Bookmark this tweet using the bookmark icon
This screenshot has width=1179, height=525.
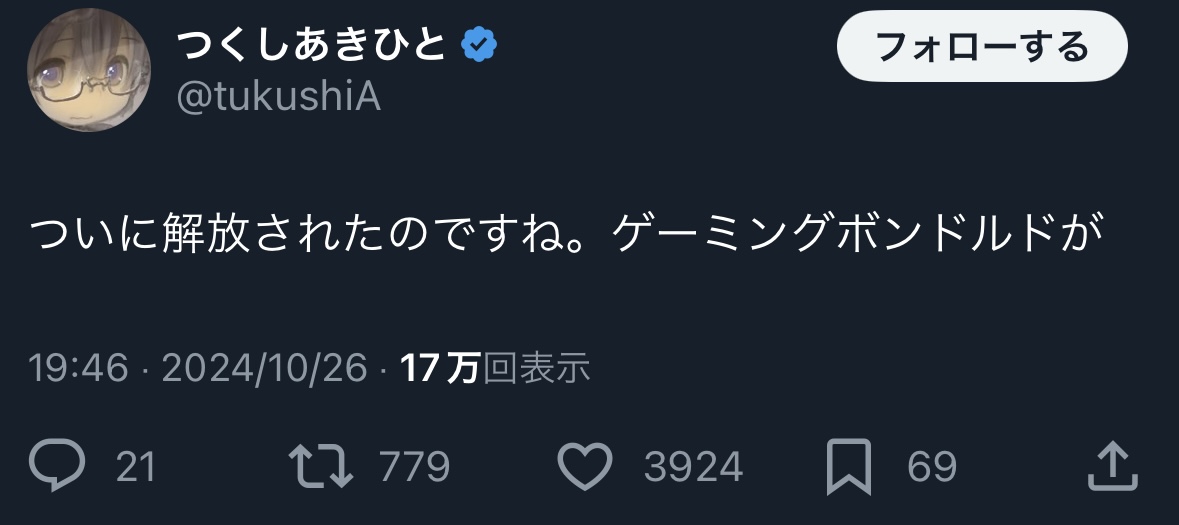coord(852,466)
